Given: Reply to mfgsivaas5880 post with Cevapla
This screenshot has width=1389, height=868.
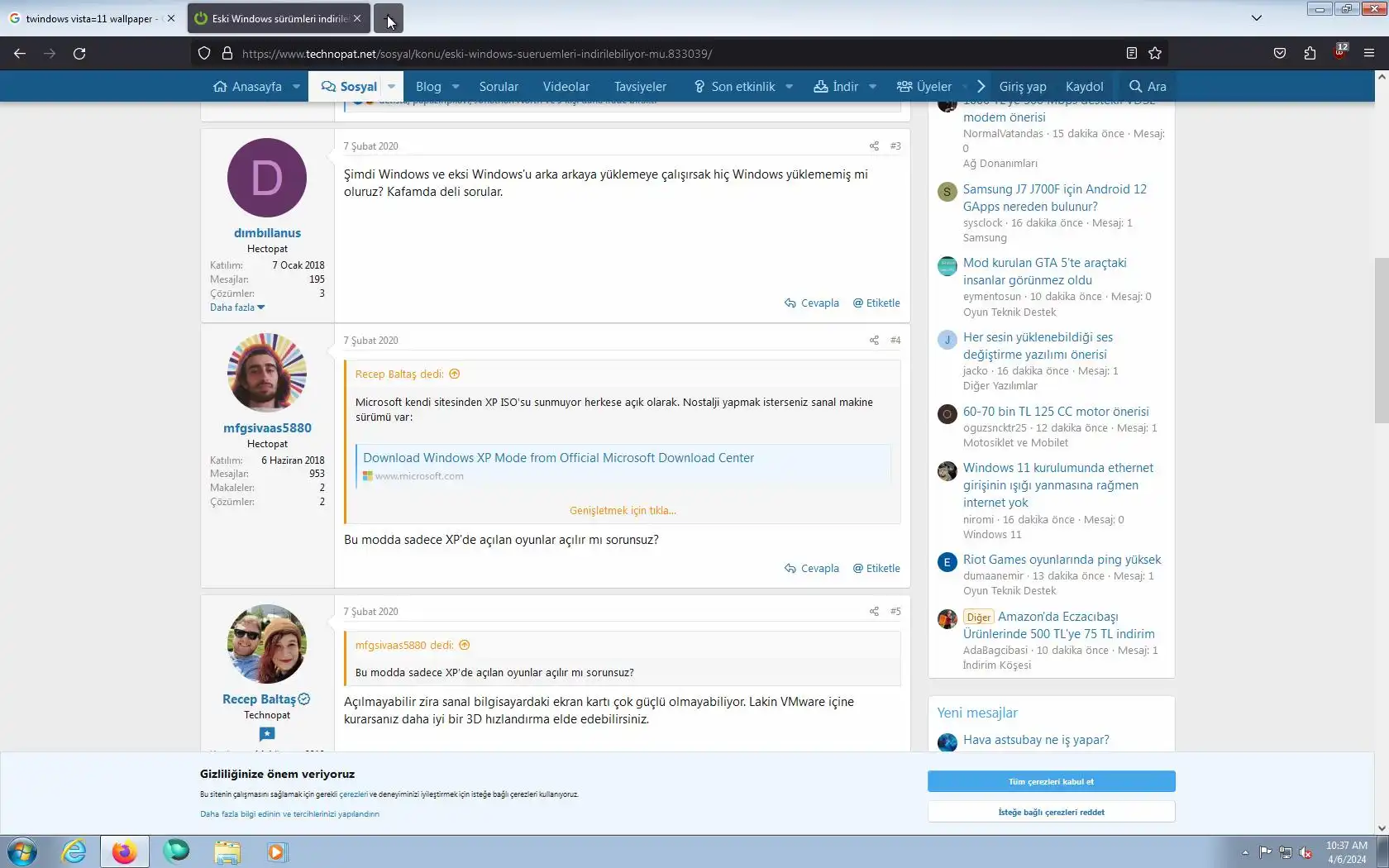Looking at the screenshot, I should point(812,569).
